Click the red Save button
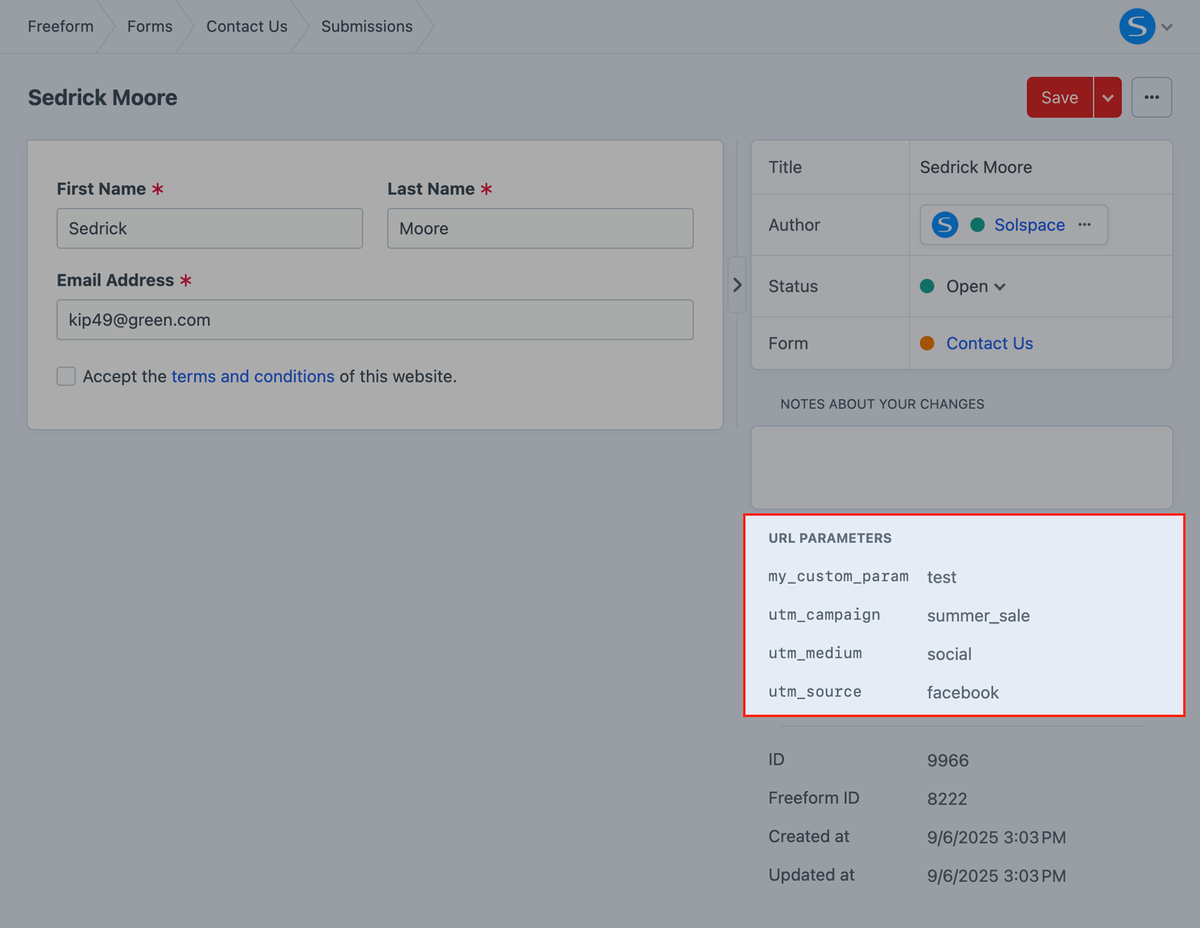This screenshot has height=928, width=1200. pos(1060,97)
